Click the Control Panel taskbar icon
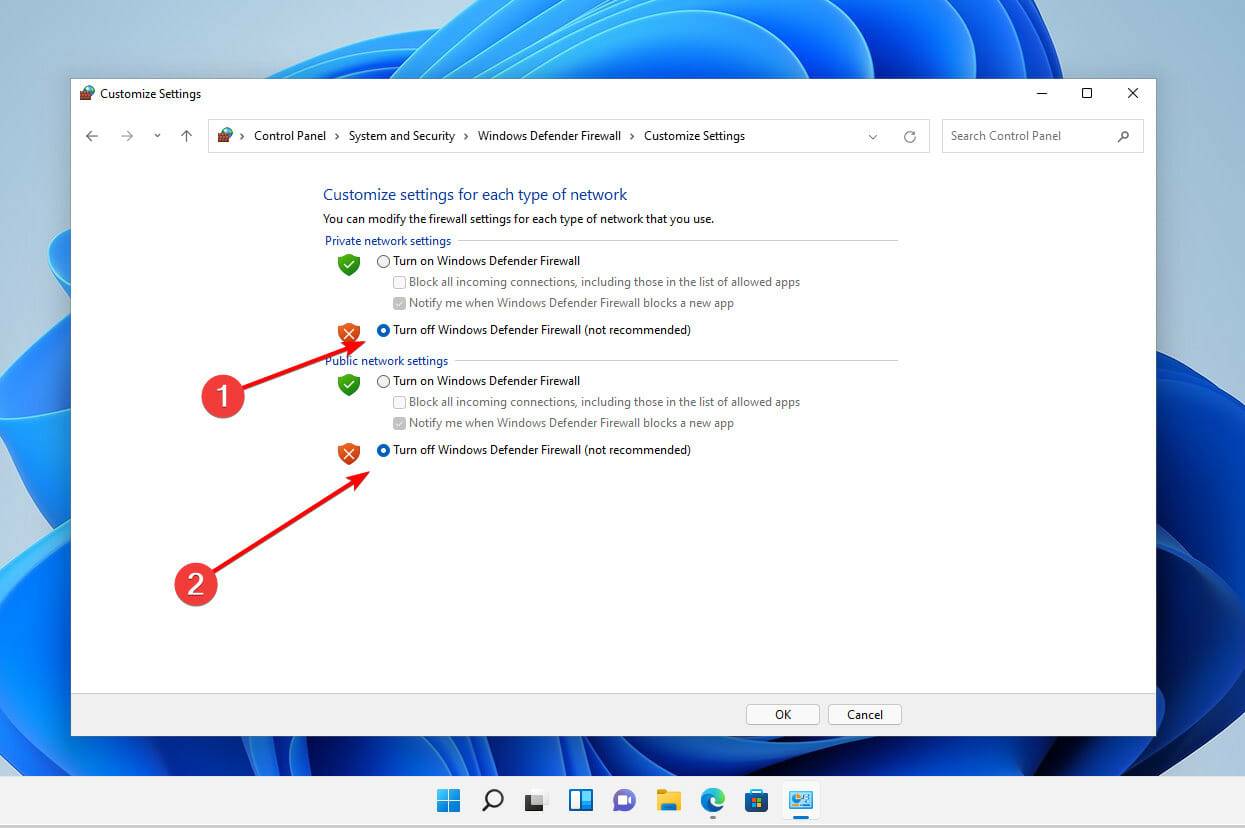This screenshot has width=1245, height=828. [801, 800]
